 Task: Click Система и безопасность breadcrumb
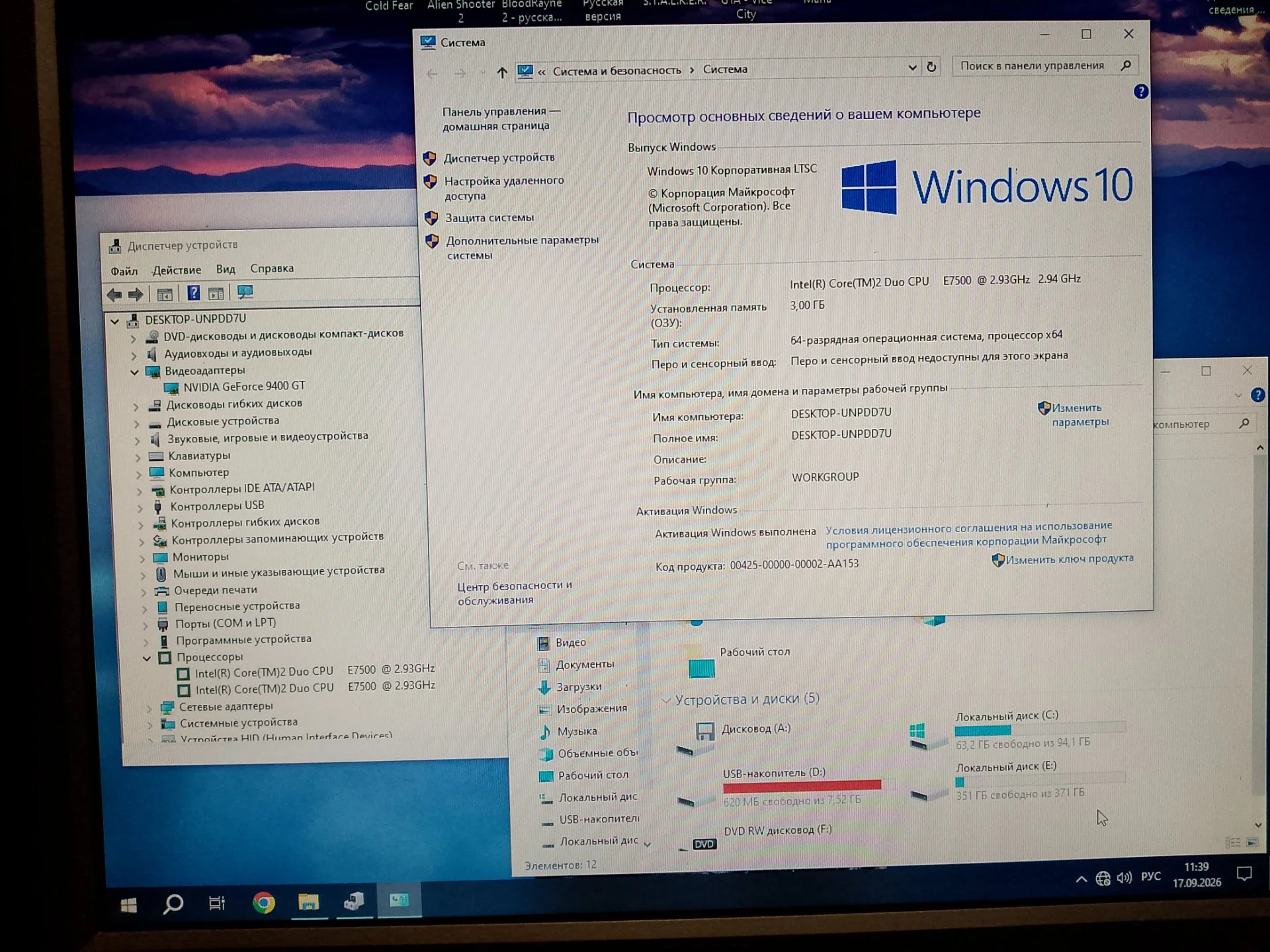pyautogui.click(x=617, y=71)
